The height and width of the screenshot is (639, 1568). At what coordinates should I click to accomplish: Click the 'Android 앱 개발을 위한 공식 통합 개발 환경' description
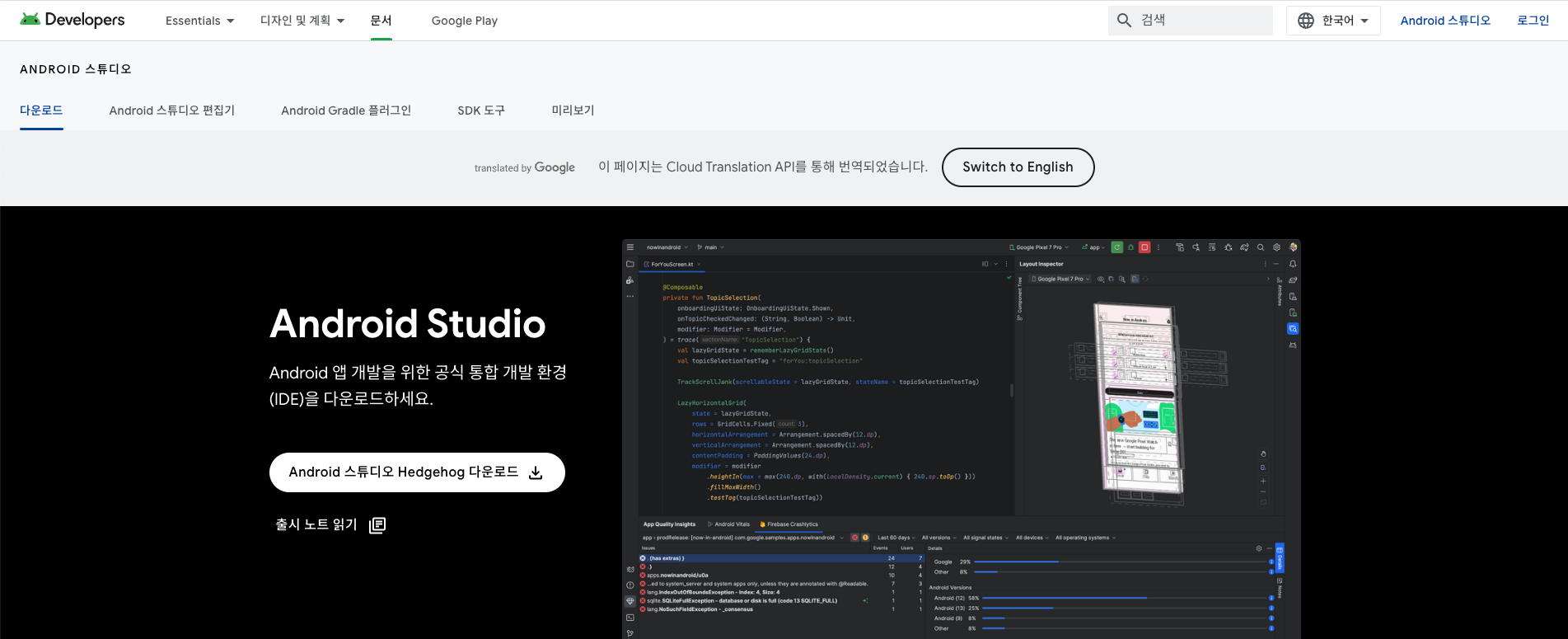pos(418,385)
